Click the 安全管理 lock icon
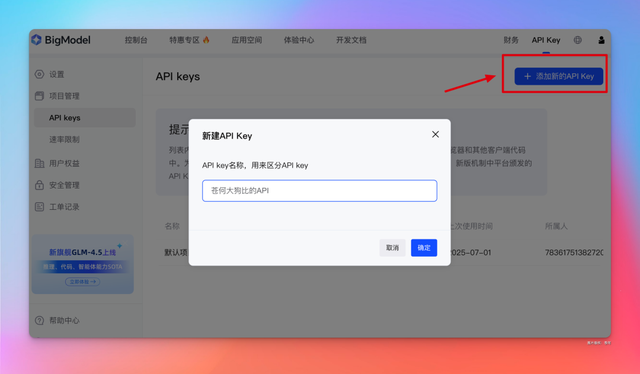640x374 pixels. coord(39,185)
